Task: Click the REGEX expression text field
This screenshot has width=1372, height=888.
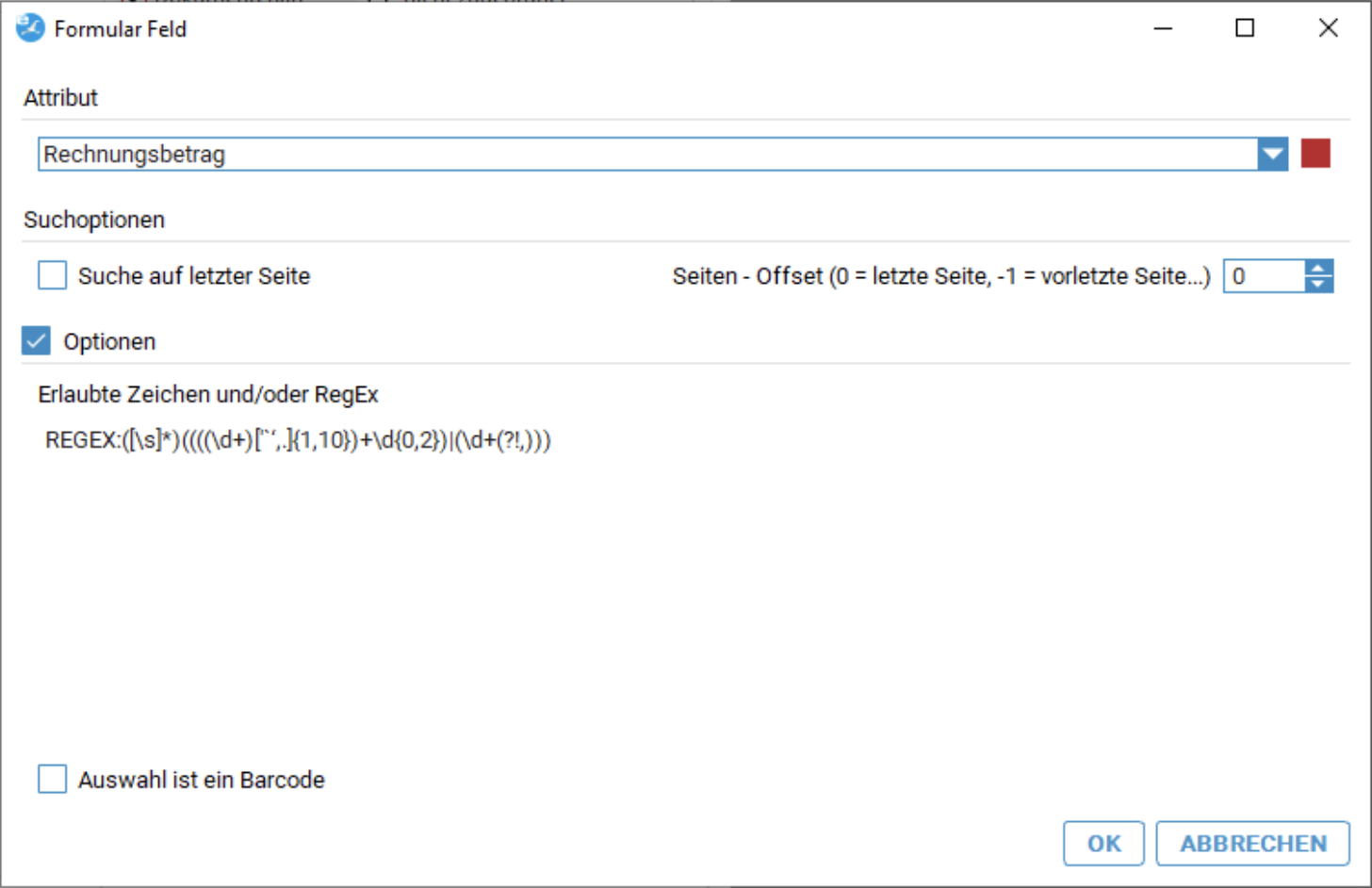Action: [298, 440]
